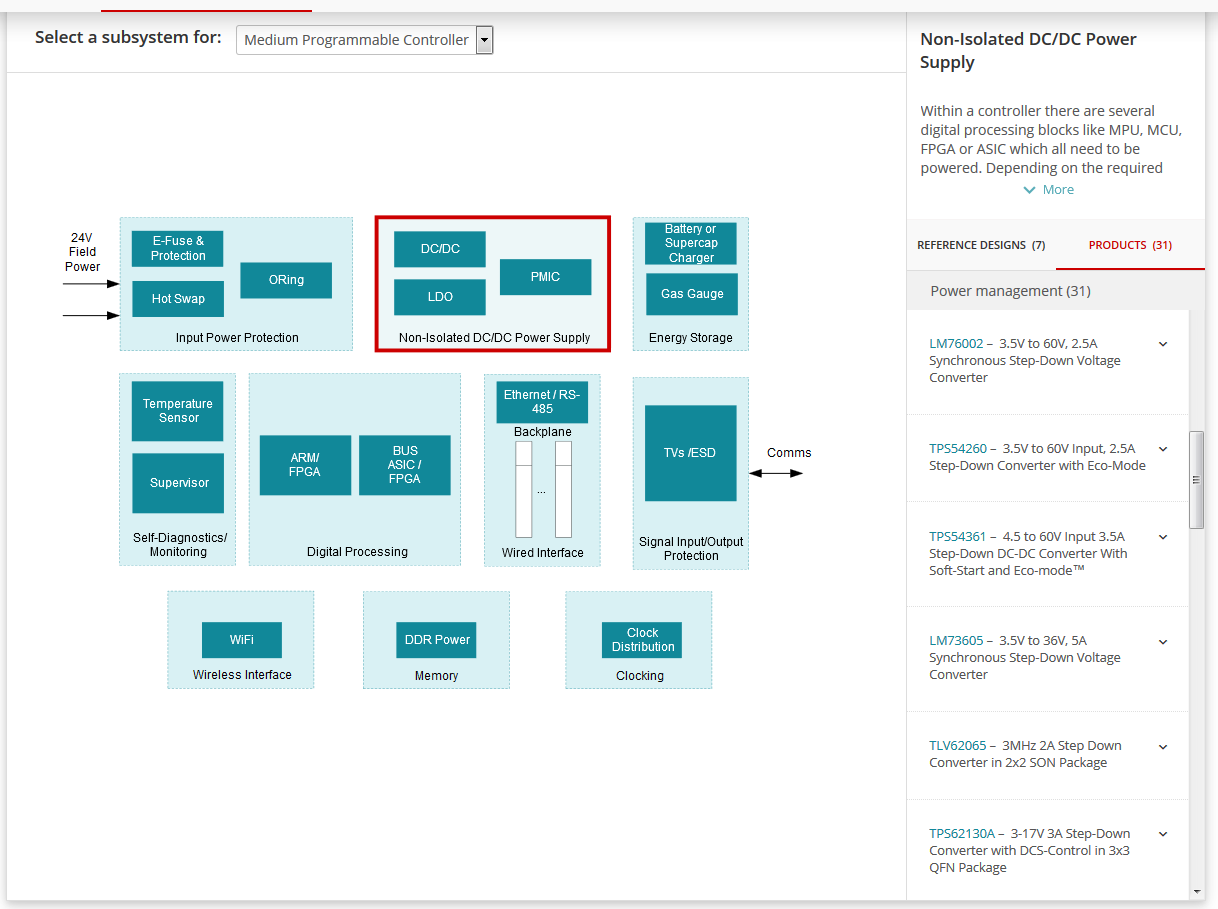Click the DC/DC block in diagram
1218x909 pixels.
[440, 249]
